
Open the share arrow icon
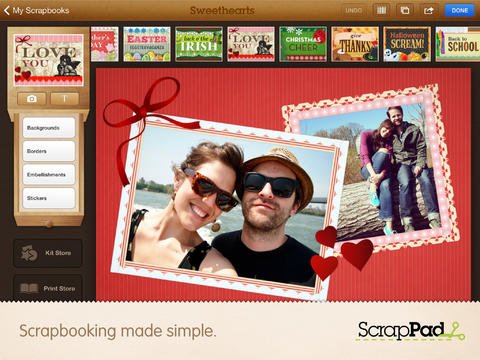[x=429, y=11]
